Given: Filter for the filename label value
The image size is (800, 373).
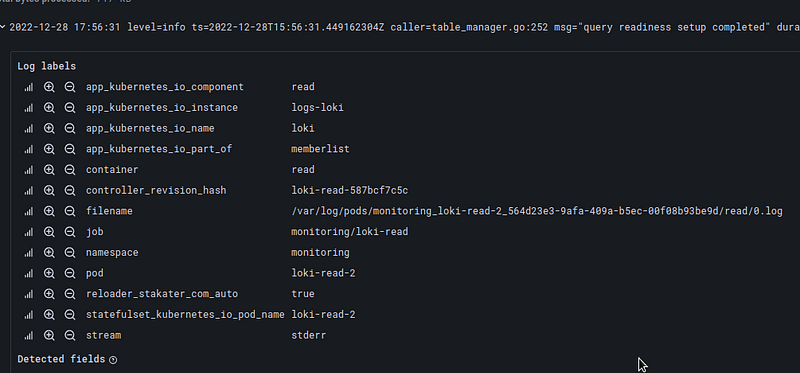Looking at the screenshot, I should [x=49, y=211].
